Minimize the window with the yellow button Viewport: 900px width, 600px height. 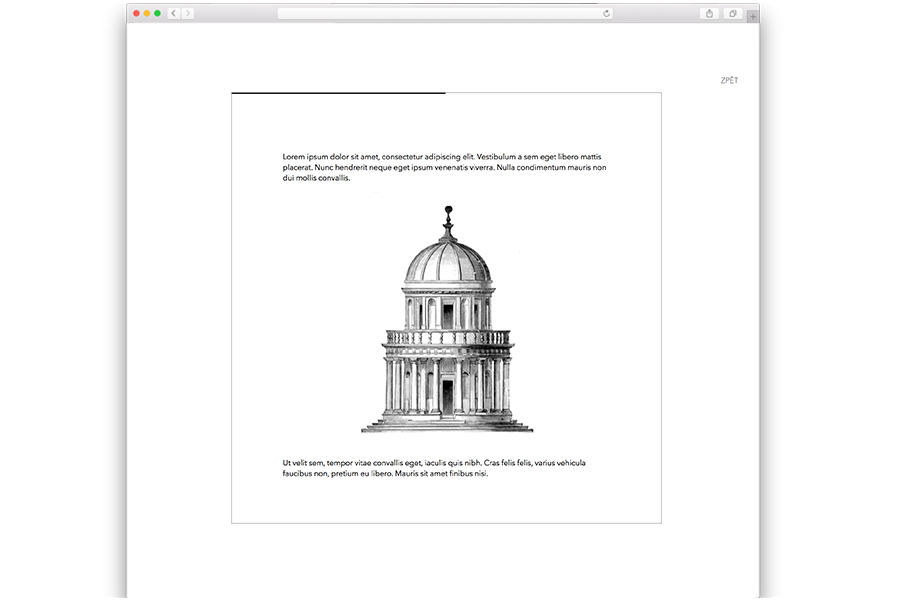pyautogui.click(x=147, y=13)
